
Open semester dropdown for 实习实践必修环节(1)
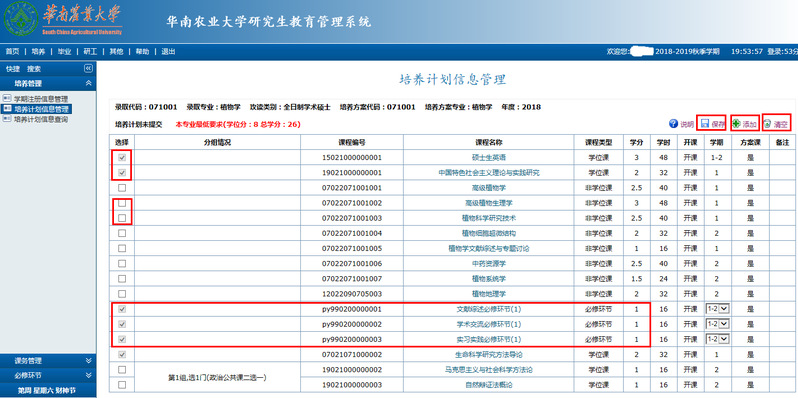[718, 339]
